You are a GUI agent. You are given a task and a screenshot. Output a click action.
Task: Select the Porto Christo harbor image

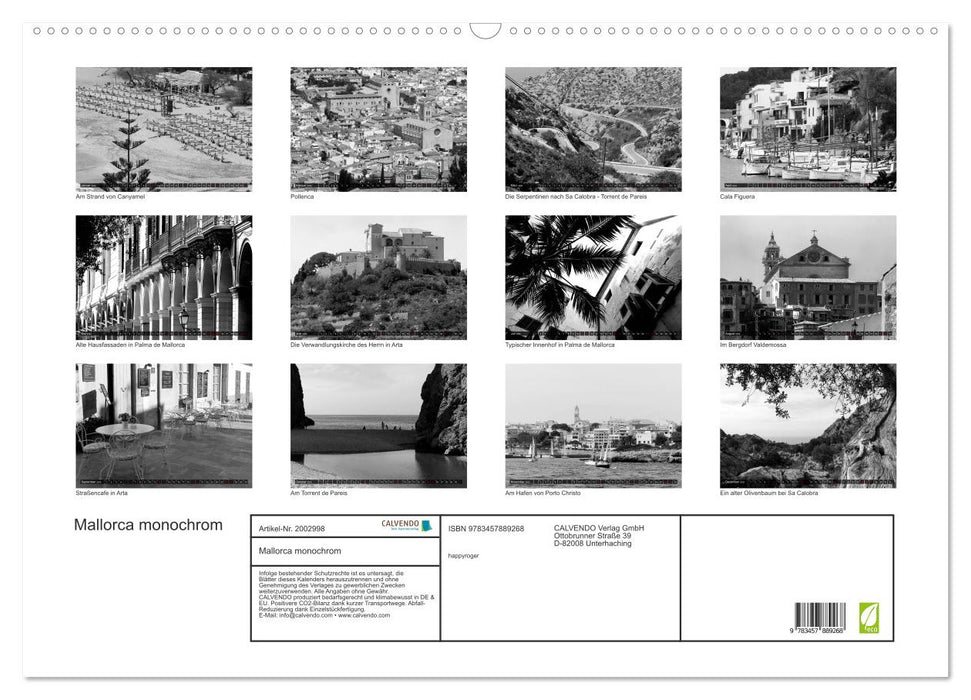click(593, 424)
